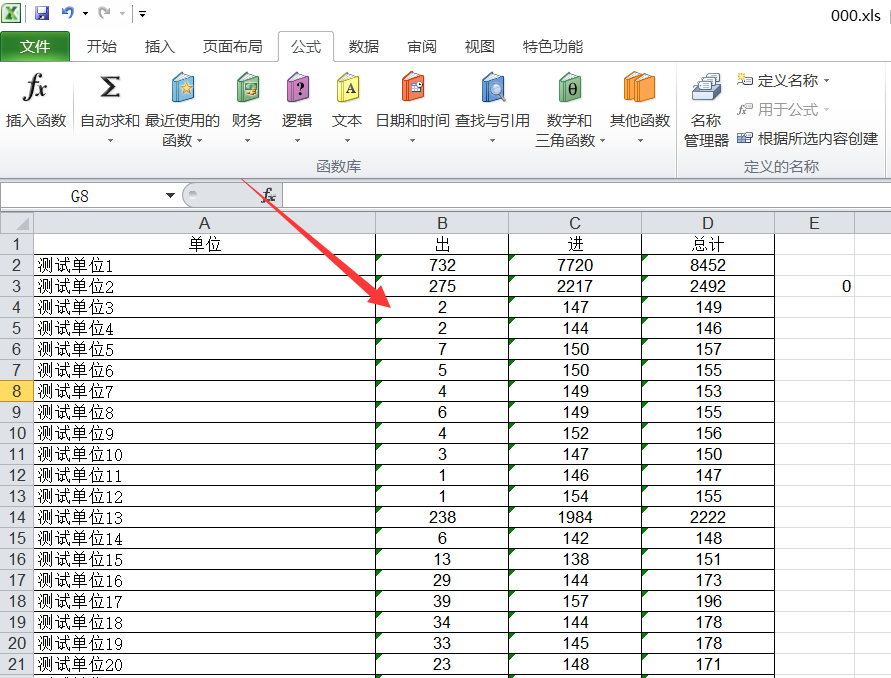This screenshot has width=891, height=678.
Task: Expand the Undo history dropdown arrow
Action: tap(85, 13)
